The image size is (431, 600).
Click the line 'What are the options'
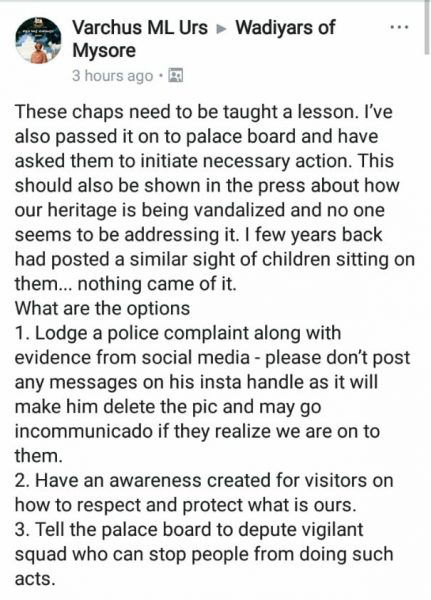(102, 308)
